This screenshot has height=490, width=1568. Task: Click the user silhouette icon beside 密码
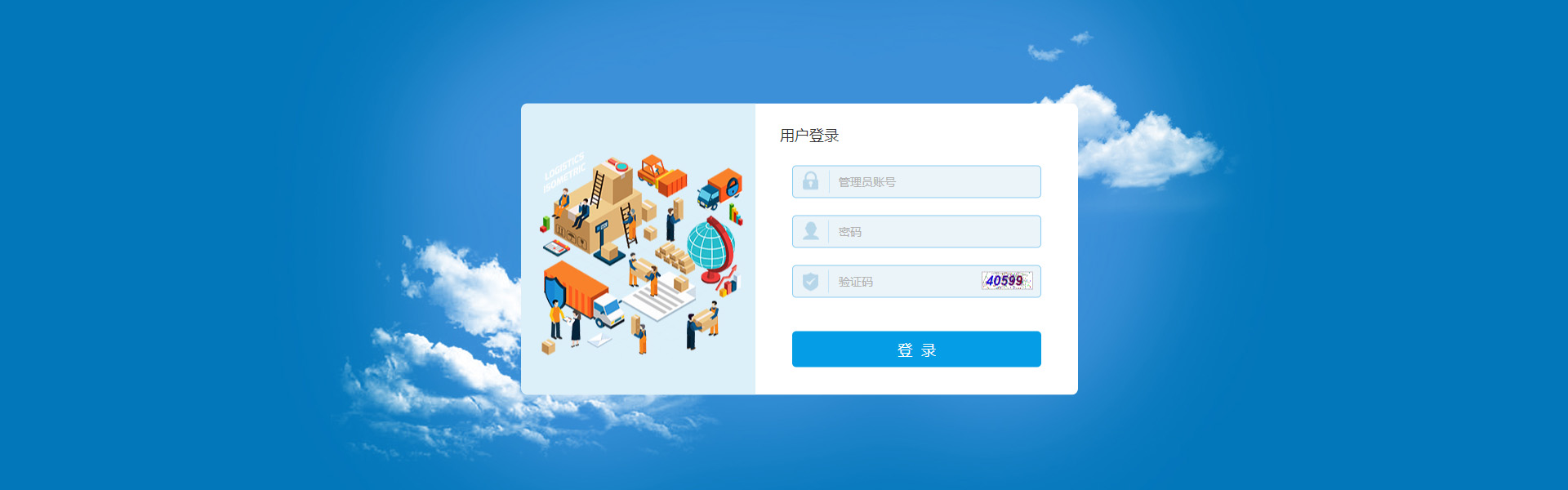[x=810, y=231]
